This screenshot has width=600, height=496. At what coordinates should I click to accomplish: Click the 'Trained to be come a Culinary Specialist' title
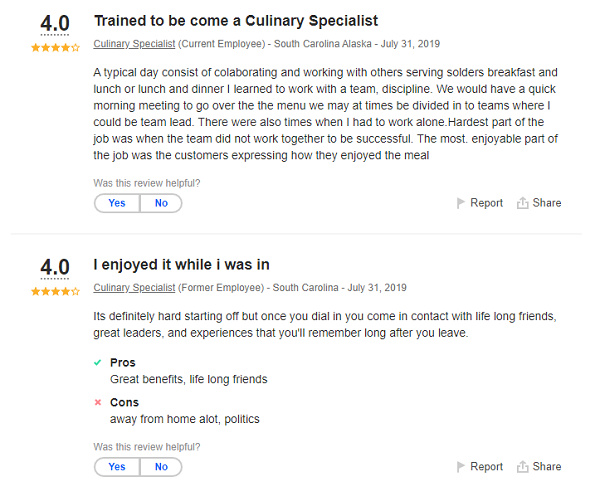point(236,20)
